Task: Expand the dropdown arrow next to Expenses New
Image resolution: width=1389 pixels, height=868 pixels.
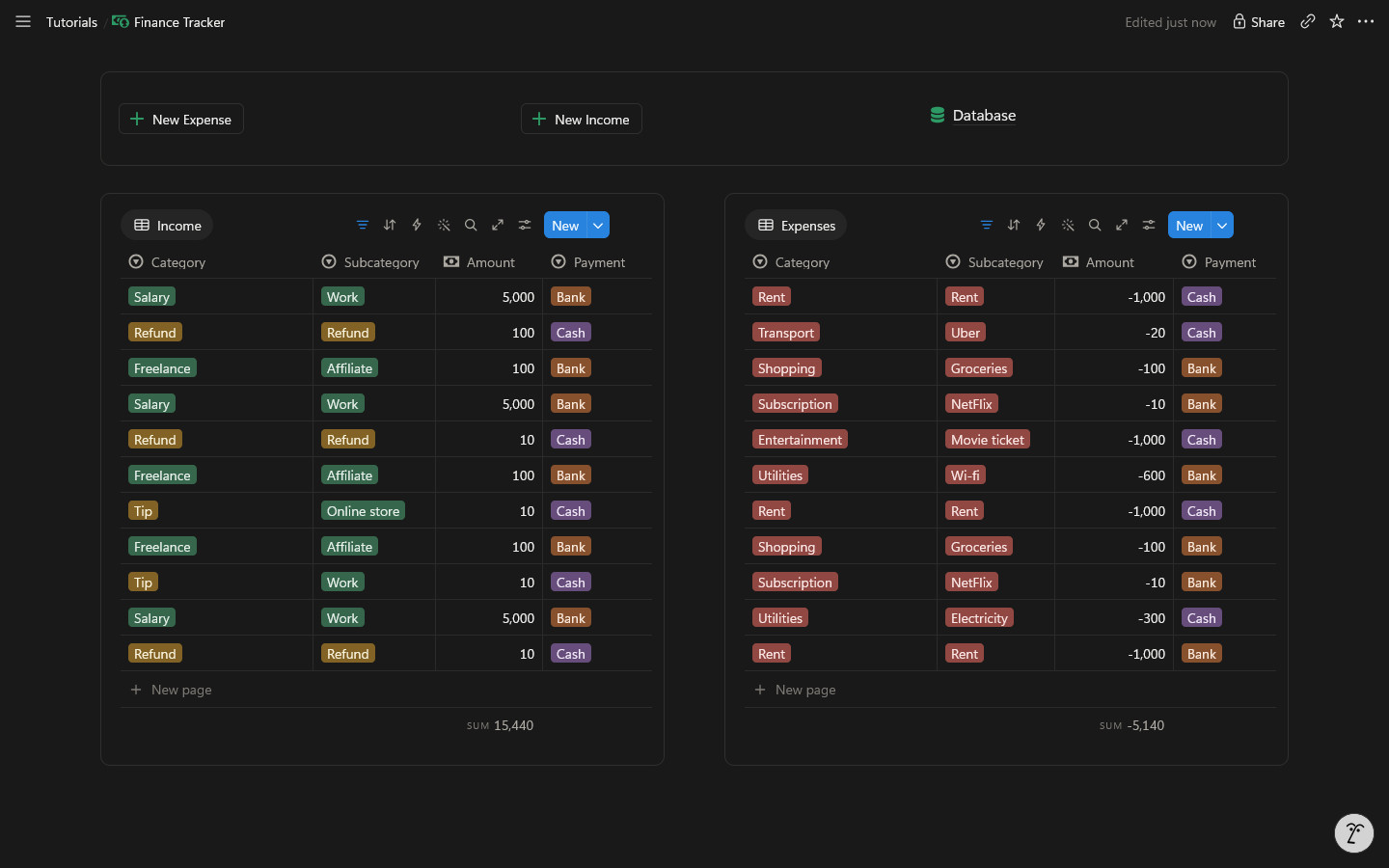Action: click(x=1222, y=225)
